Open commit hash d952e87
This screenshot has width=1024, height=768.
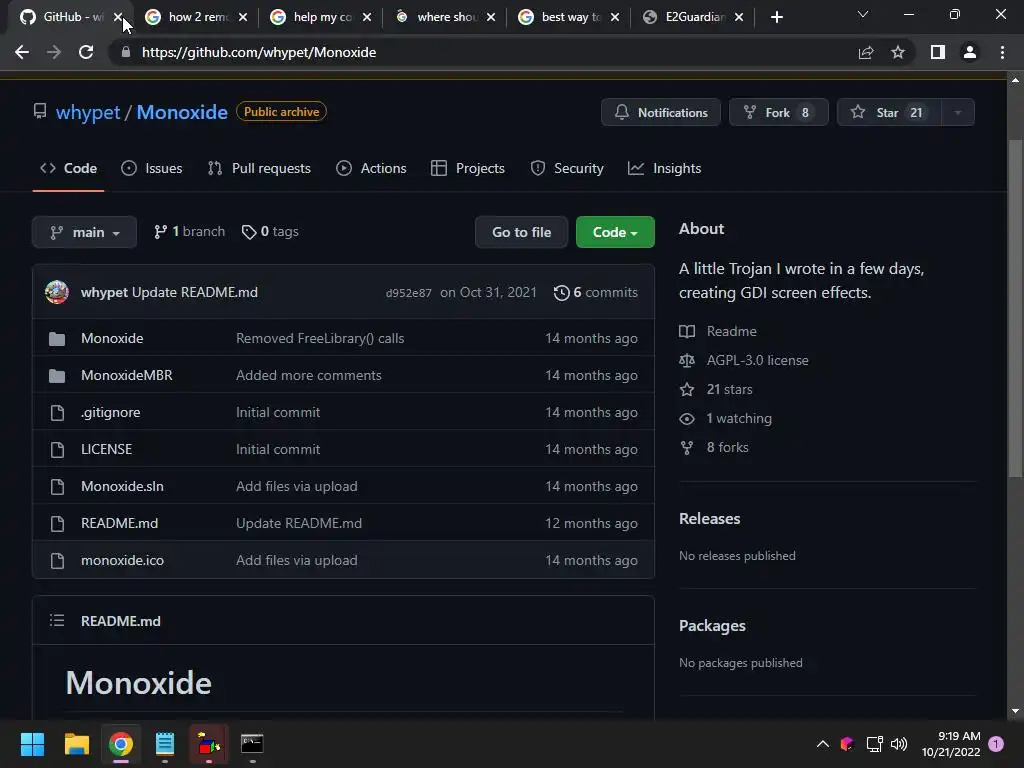click(408, 293)
